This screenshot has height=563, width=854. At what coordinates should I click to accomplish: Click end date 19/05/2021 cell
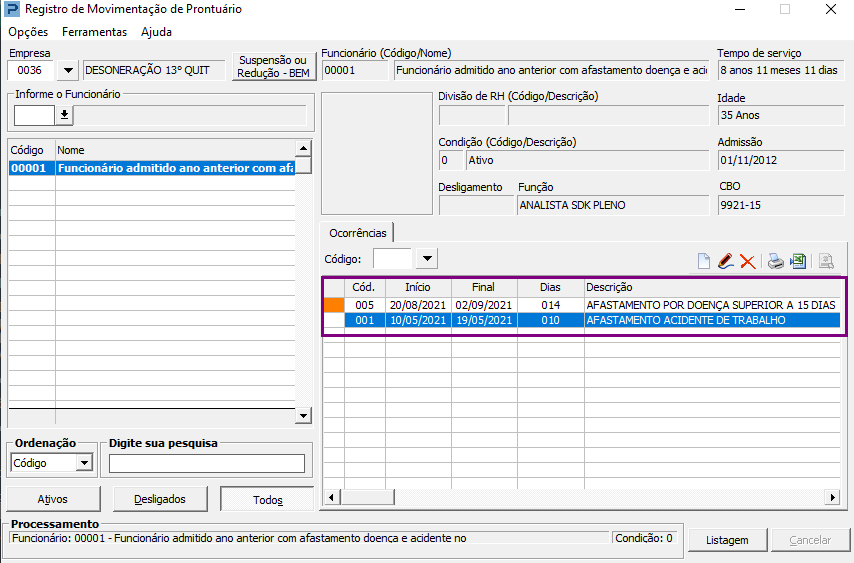point(484,320)
